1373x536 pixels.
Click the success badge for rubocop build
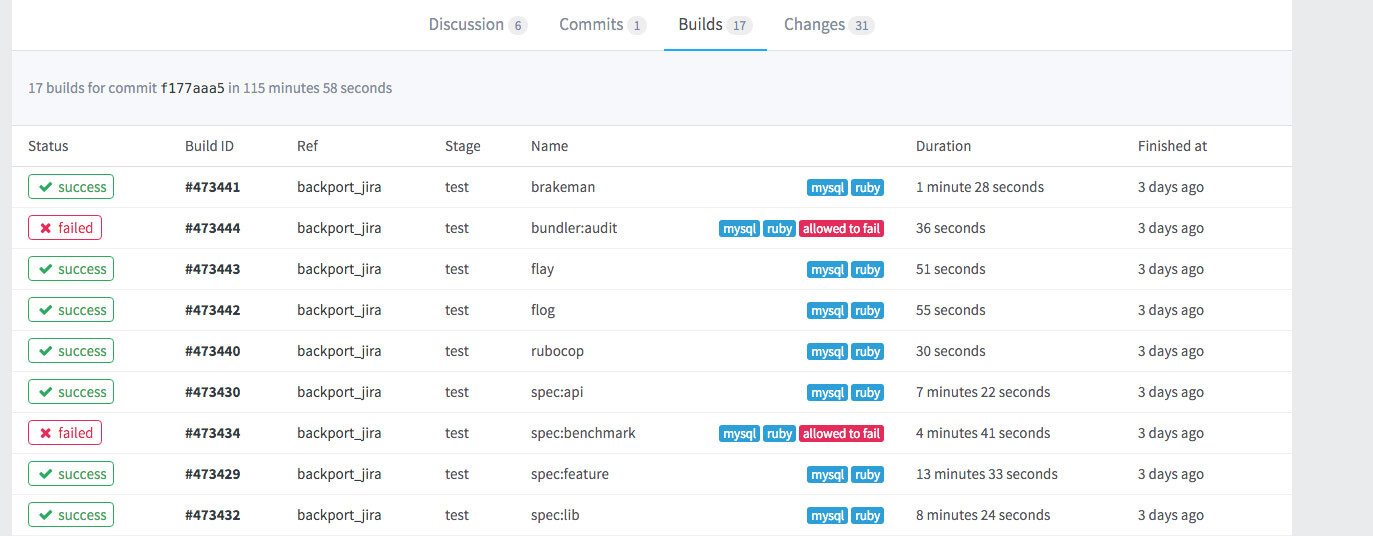click(70, 351)
